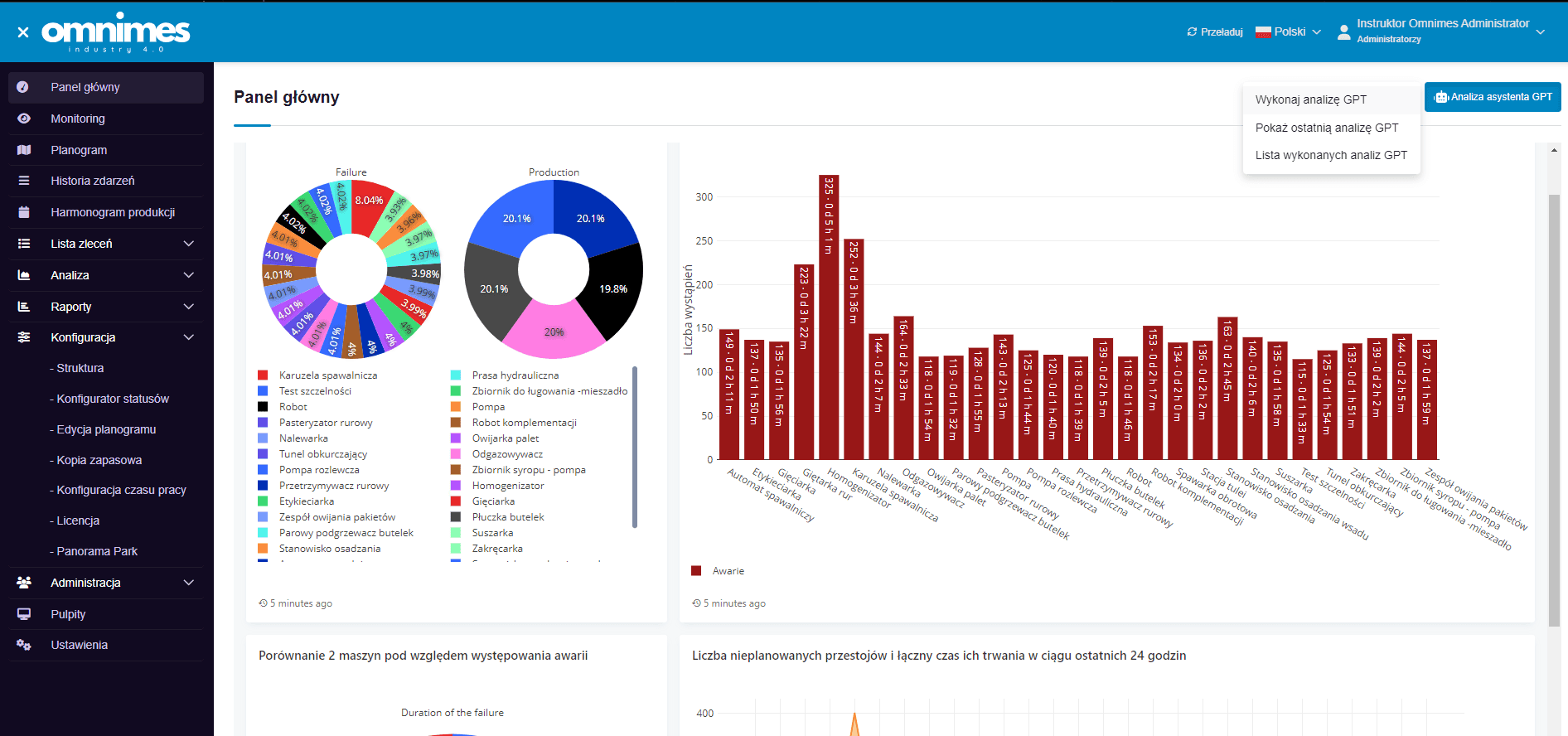Screen dimensions: 1568x736
Task: Click the pink 20% Production donut slice
Action: click(554, 332)
